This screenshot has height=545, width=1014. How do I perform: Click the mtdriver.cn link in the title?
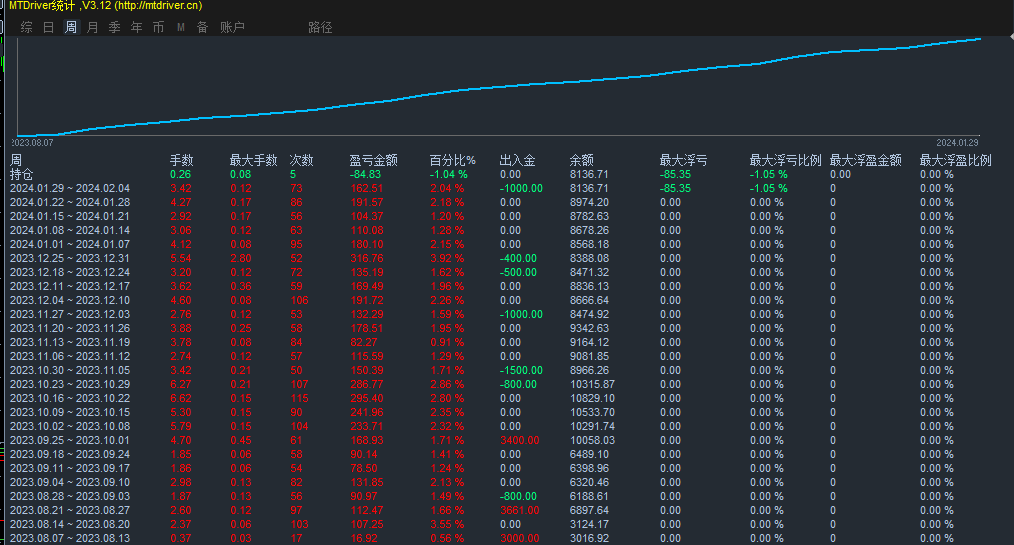158,6
